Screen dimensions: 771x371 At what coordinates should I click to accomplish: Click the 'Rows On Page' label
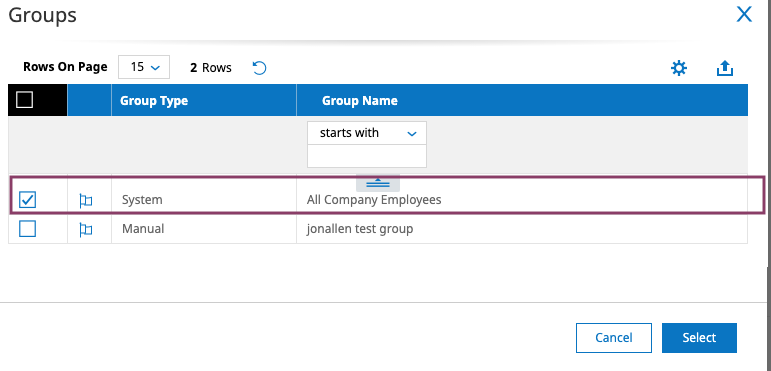[65, 67]
